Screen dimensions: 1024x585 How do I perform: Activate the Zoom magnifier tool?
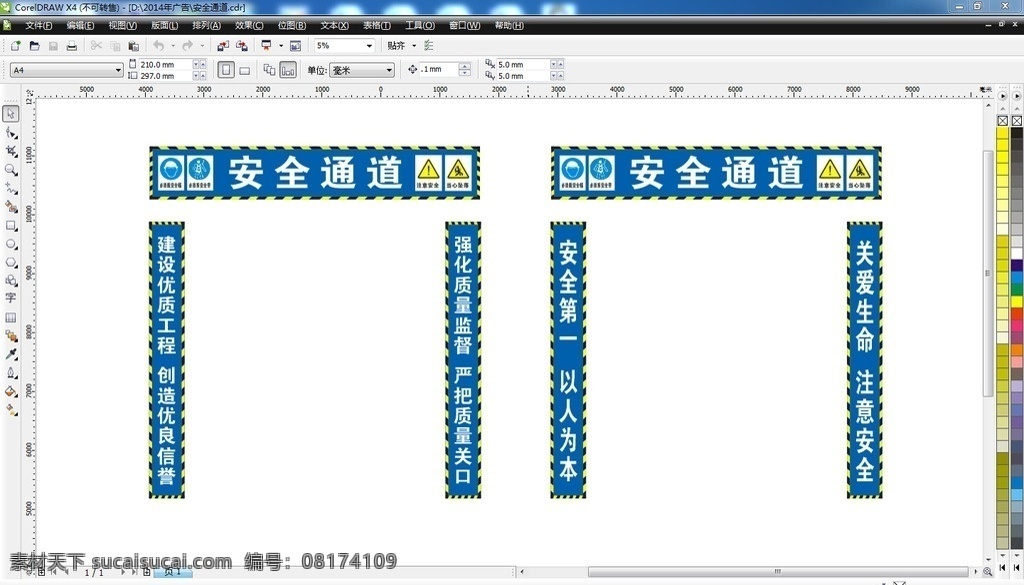pyautogui.click(x=10, y=170)
